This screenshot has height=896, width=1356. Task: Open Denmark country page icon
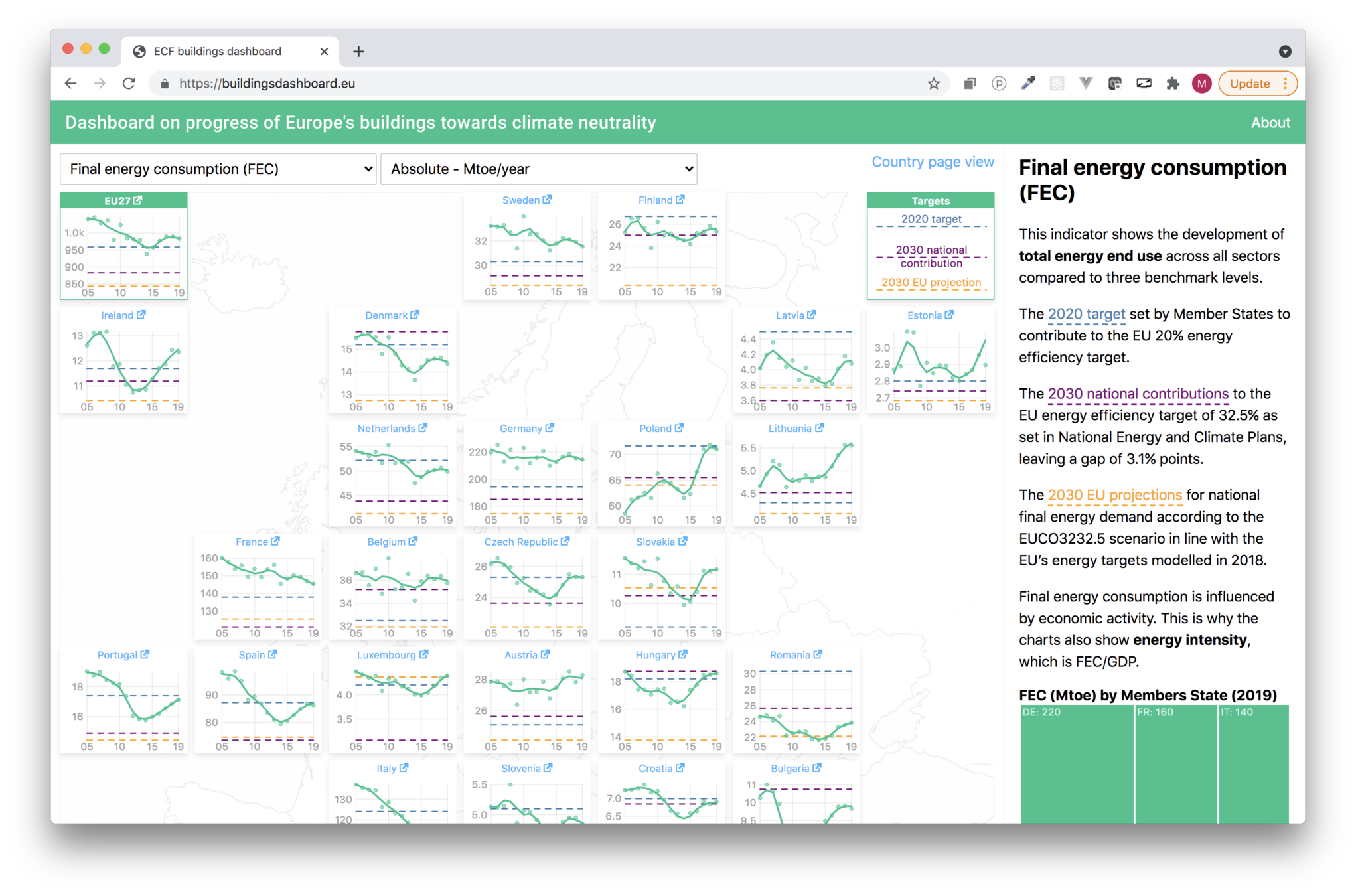point(415,315)
